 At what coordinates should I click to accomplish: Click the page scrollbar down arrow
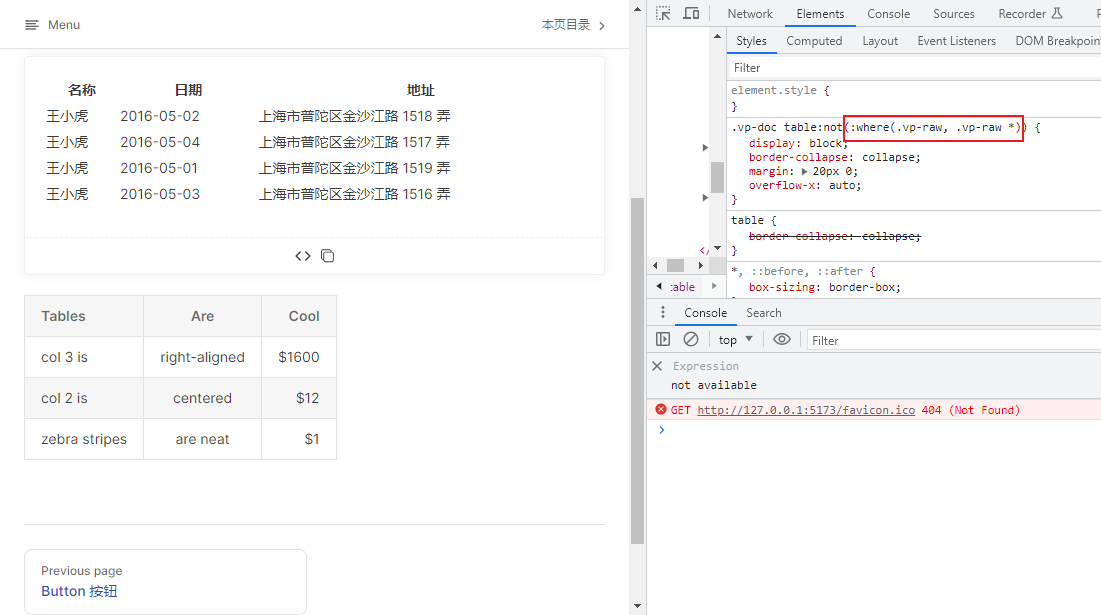pyautogui.click(x=637, y=606)
